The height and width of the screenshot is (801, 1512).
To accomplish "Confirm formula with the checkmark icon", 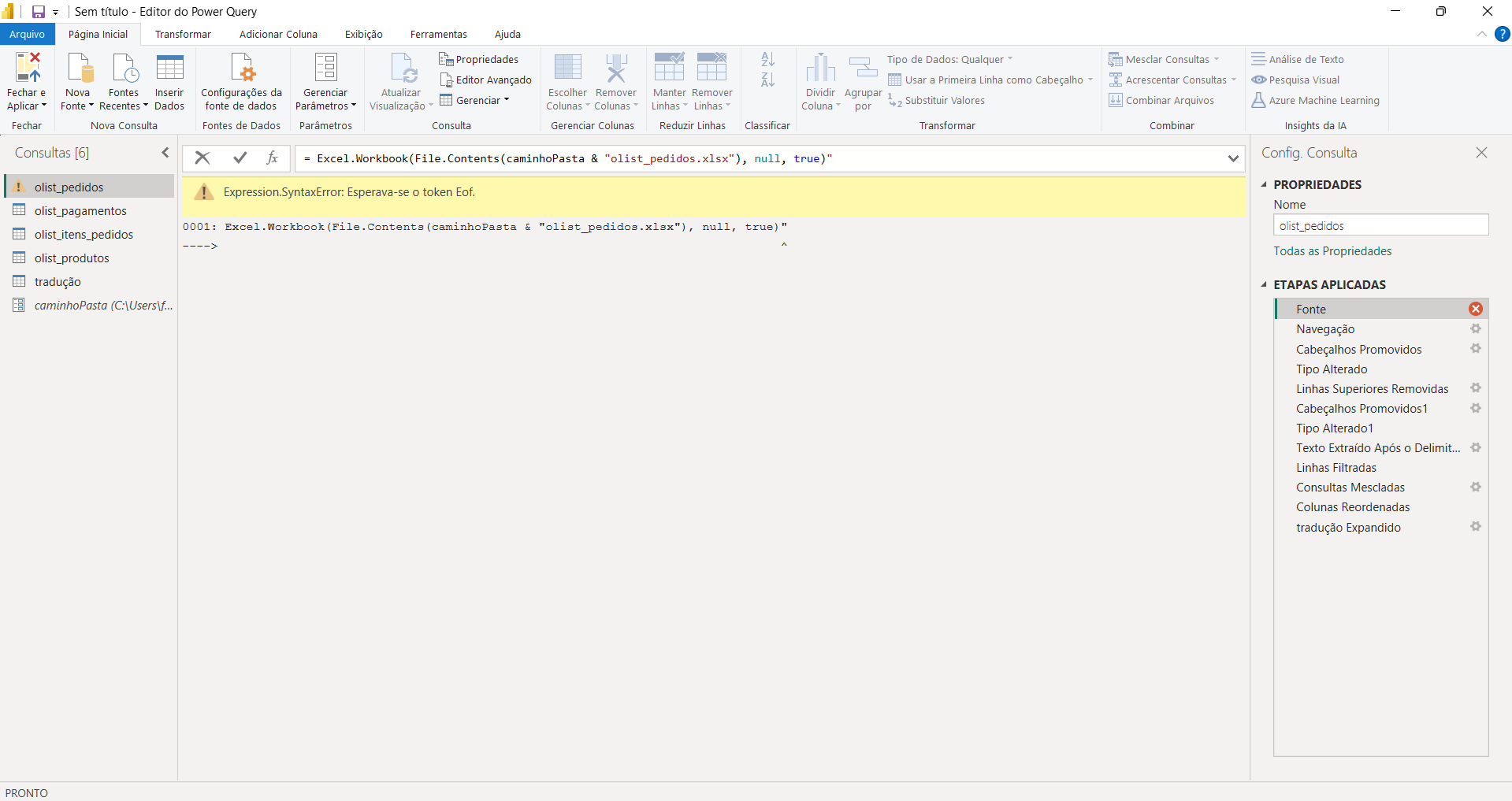I will point(240,158).
